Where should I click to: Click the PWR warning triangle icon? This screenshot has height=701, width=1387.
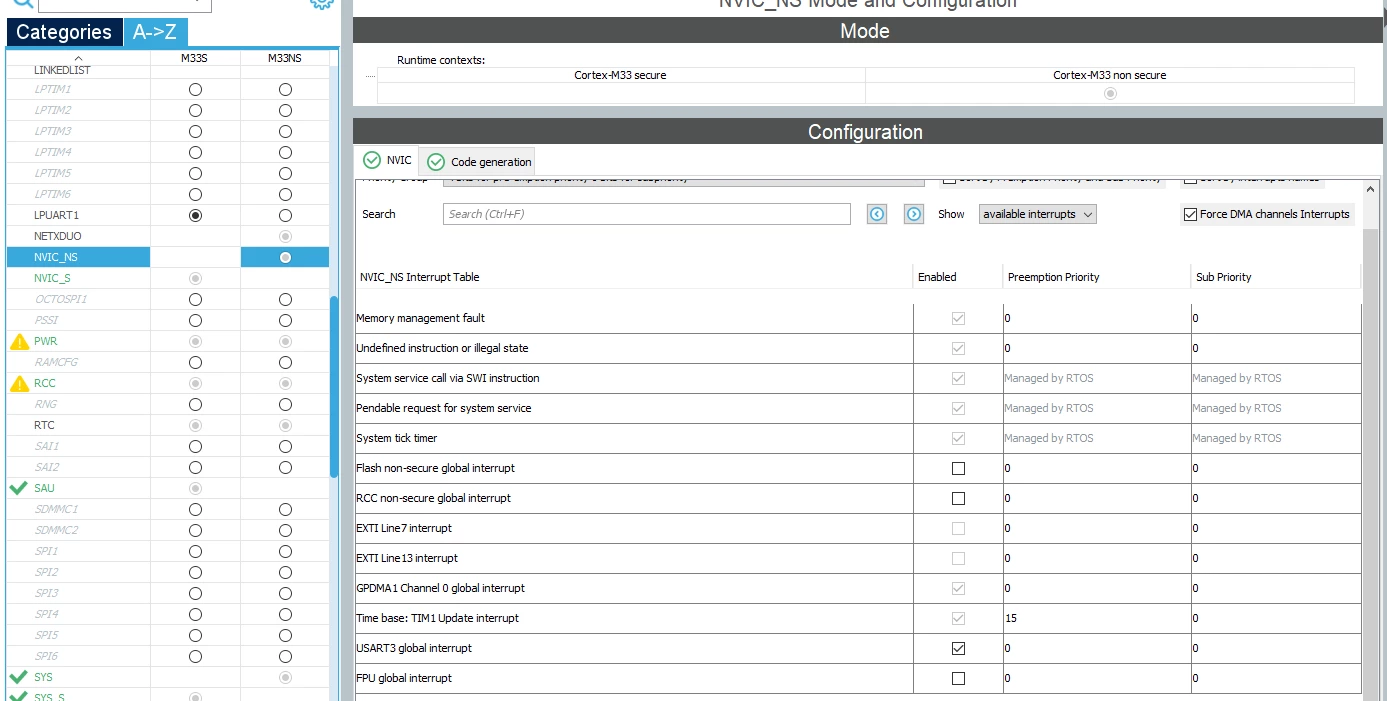click(x=19, y=341)
